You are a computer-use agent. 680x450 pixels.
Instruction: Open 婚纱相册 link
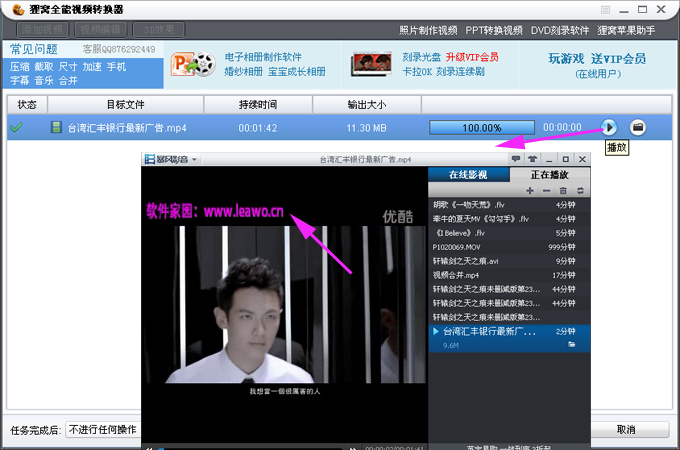pyautogui.click(x=243, y=72)
